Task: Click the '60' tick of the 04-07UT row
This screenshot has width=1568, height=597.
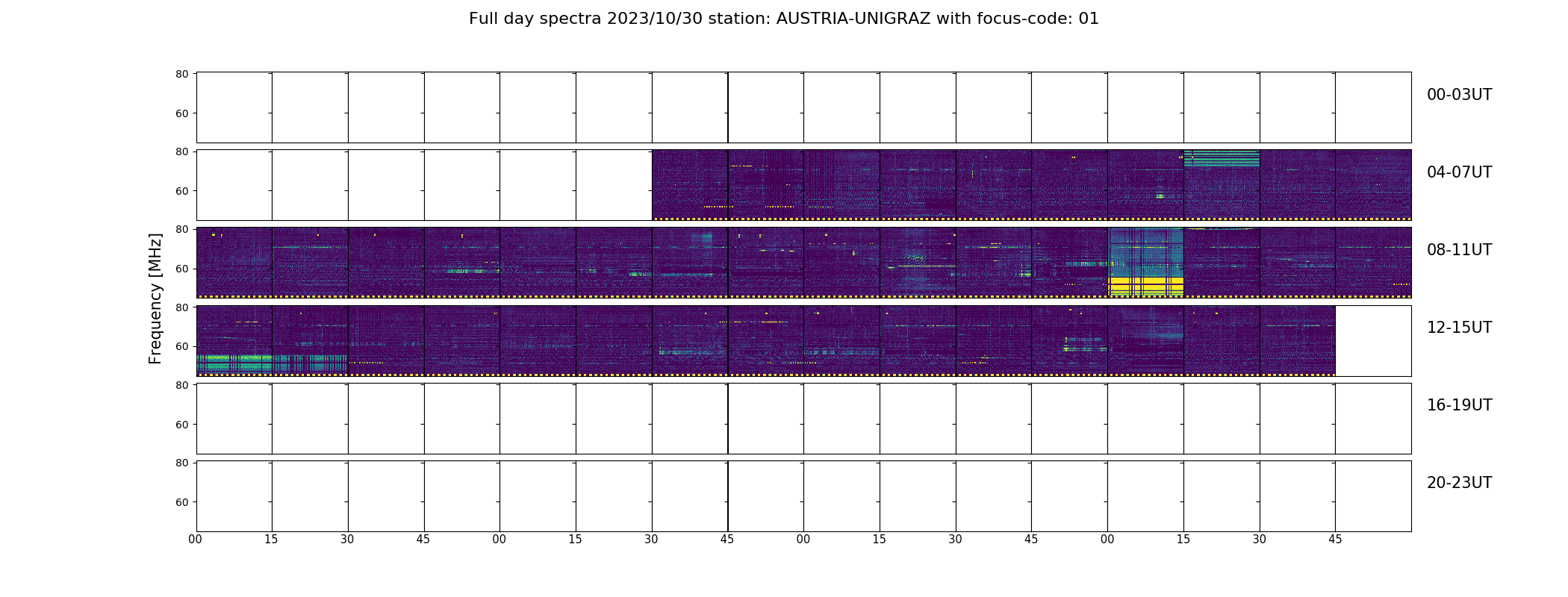Action: pyautogui.click(x=181, y=191)
